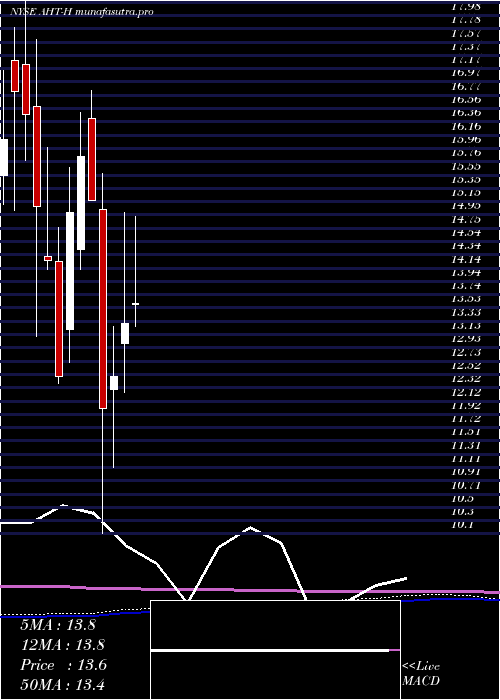Select the 13.94 price label
The image size is (500, 700).
tap(466, 273)
